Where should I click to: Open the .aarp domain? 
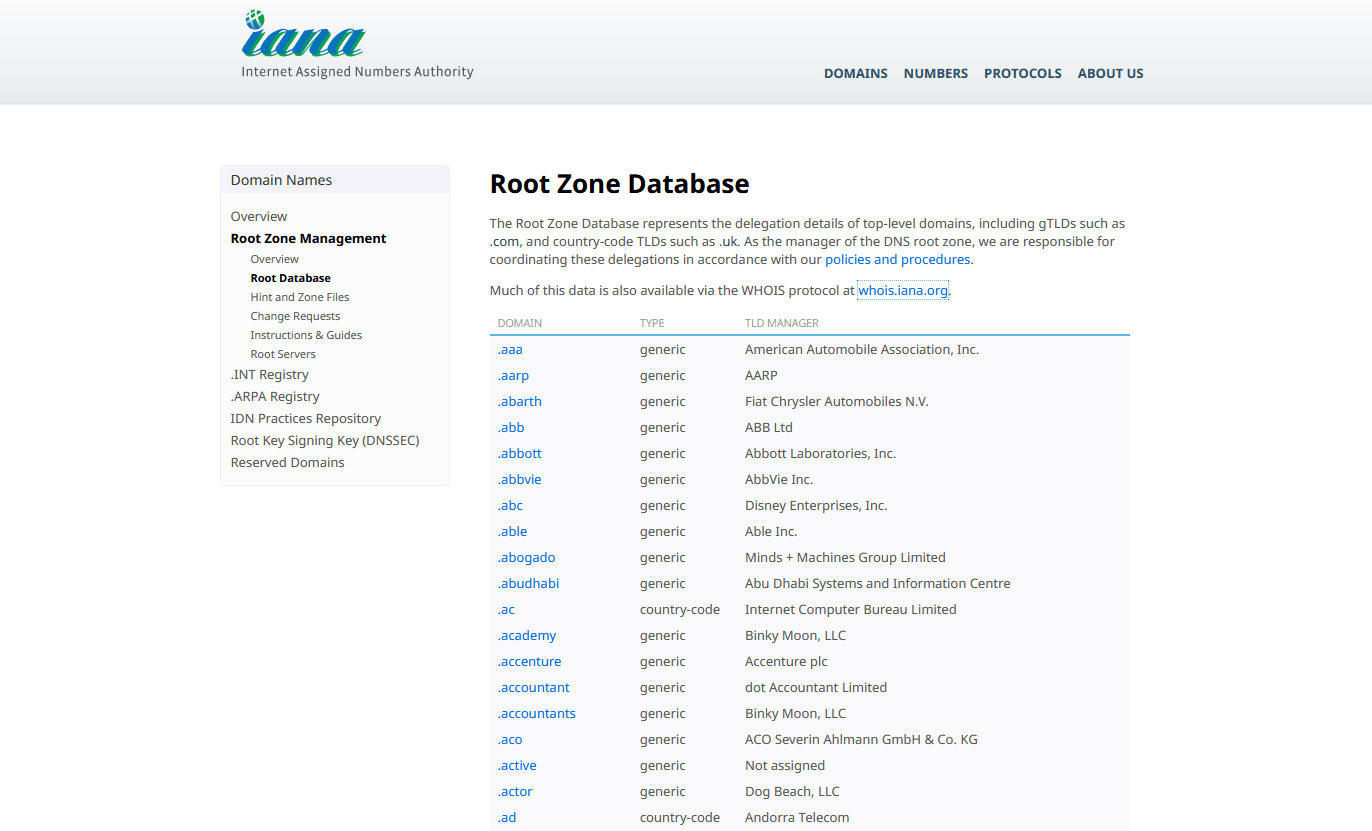(x=513, y=375)
